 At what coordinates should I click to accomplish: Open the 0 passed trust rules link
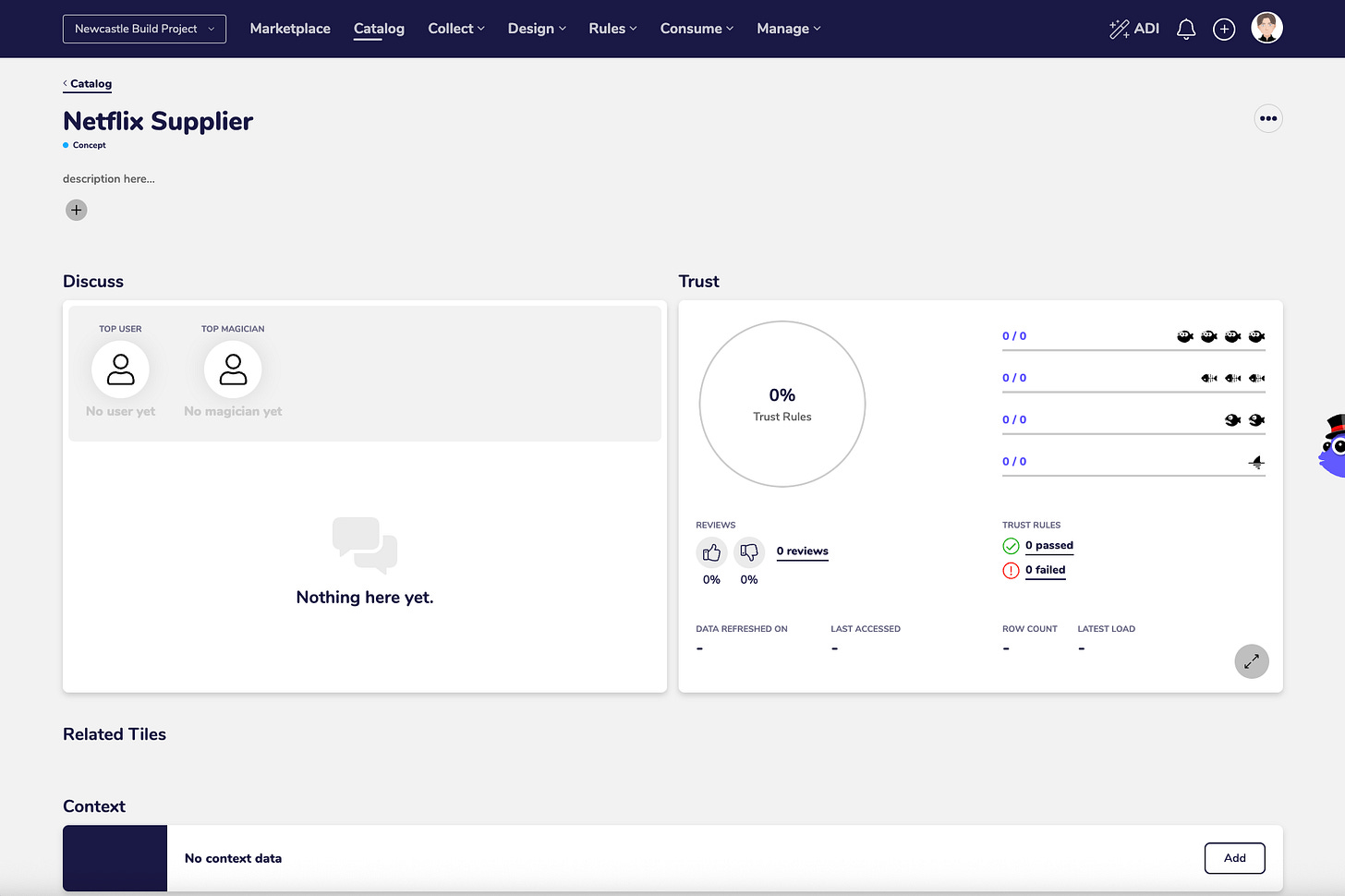point(1049,546)
